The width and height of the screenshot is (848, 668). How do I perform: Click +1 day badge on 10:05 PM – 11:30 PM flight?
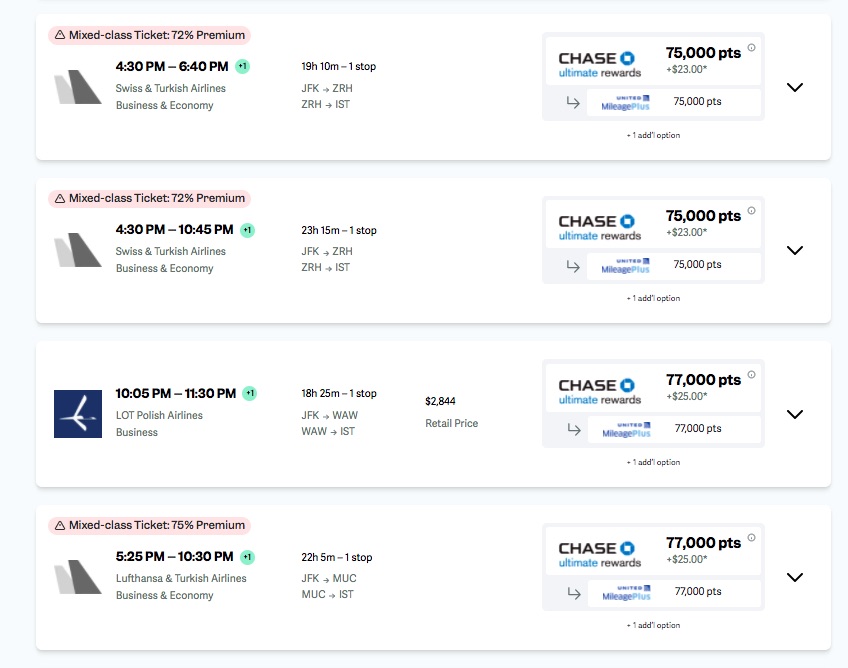pyautogui.click(x=249, y=394)
